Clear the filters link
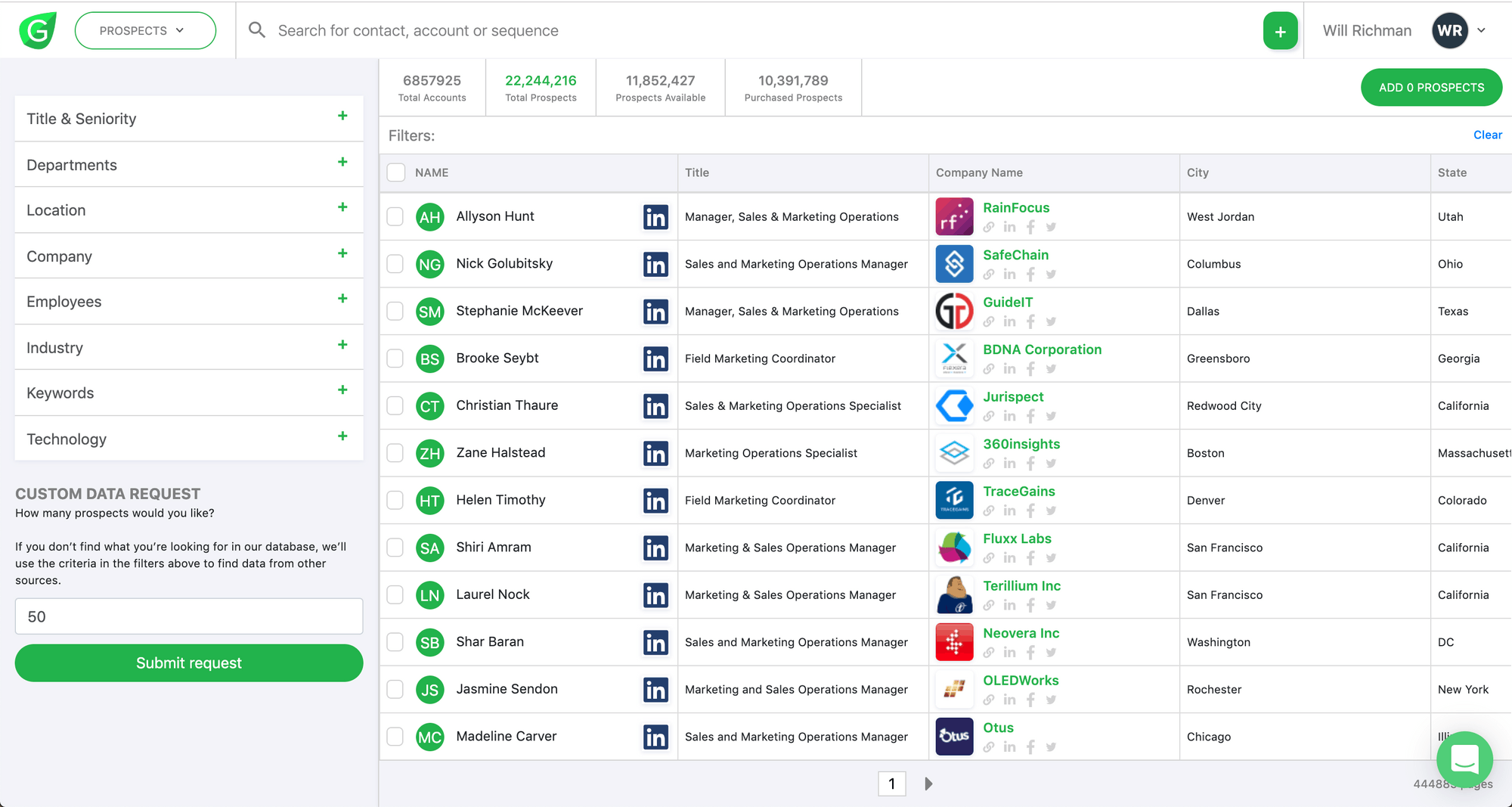This screenshot has width=1512, height=807. [1488, 135]
